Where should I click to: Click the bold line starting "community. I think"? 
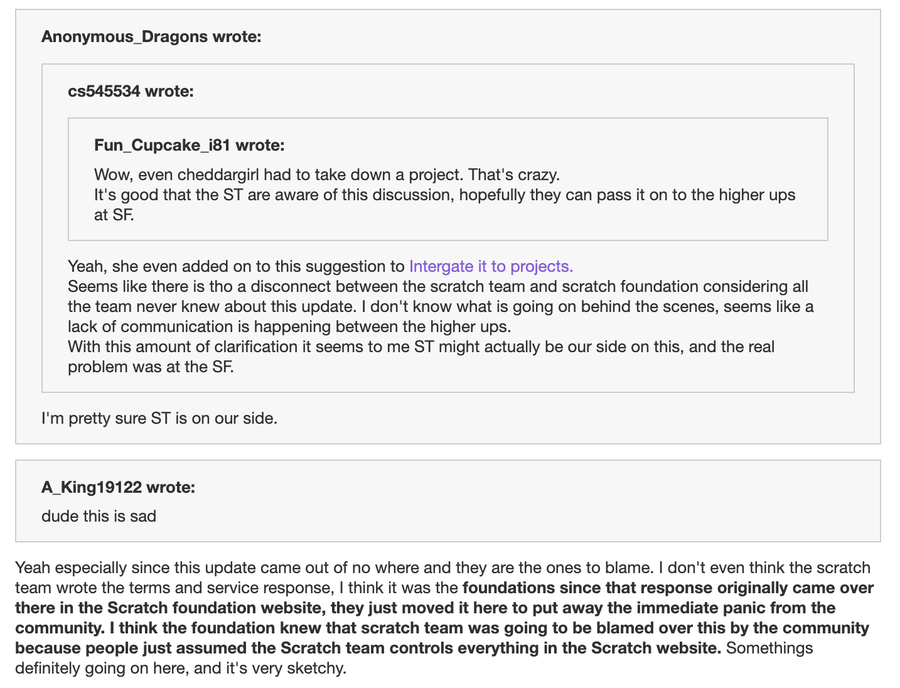pos(442,628)
